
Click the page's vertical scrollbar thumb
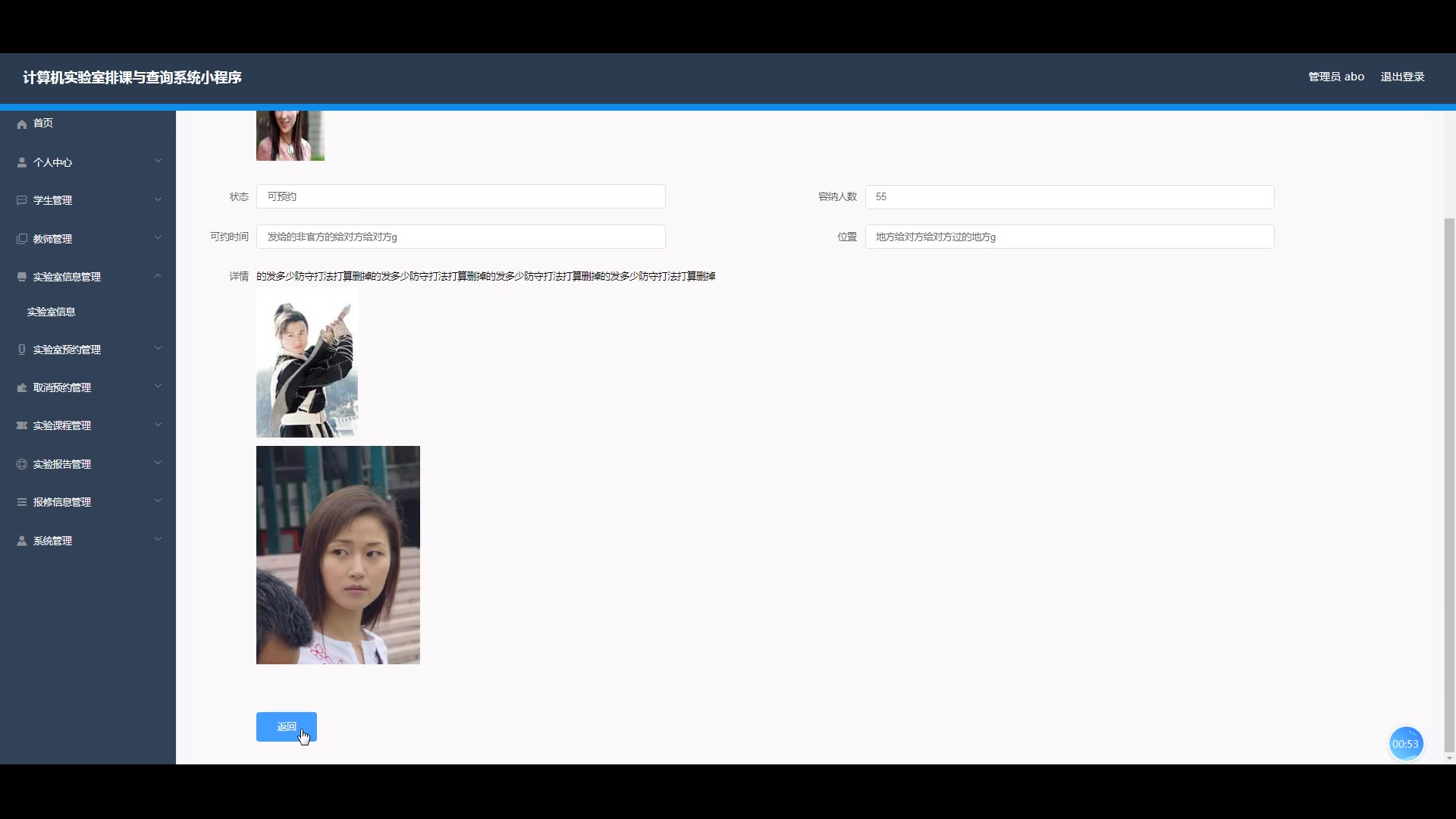coord(1449,485)
